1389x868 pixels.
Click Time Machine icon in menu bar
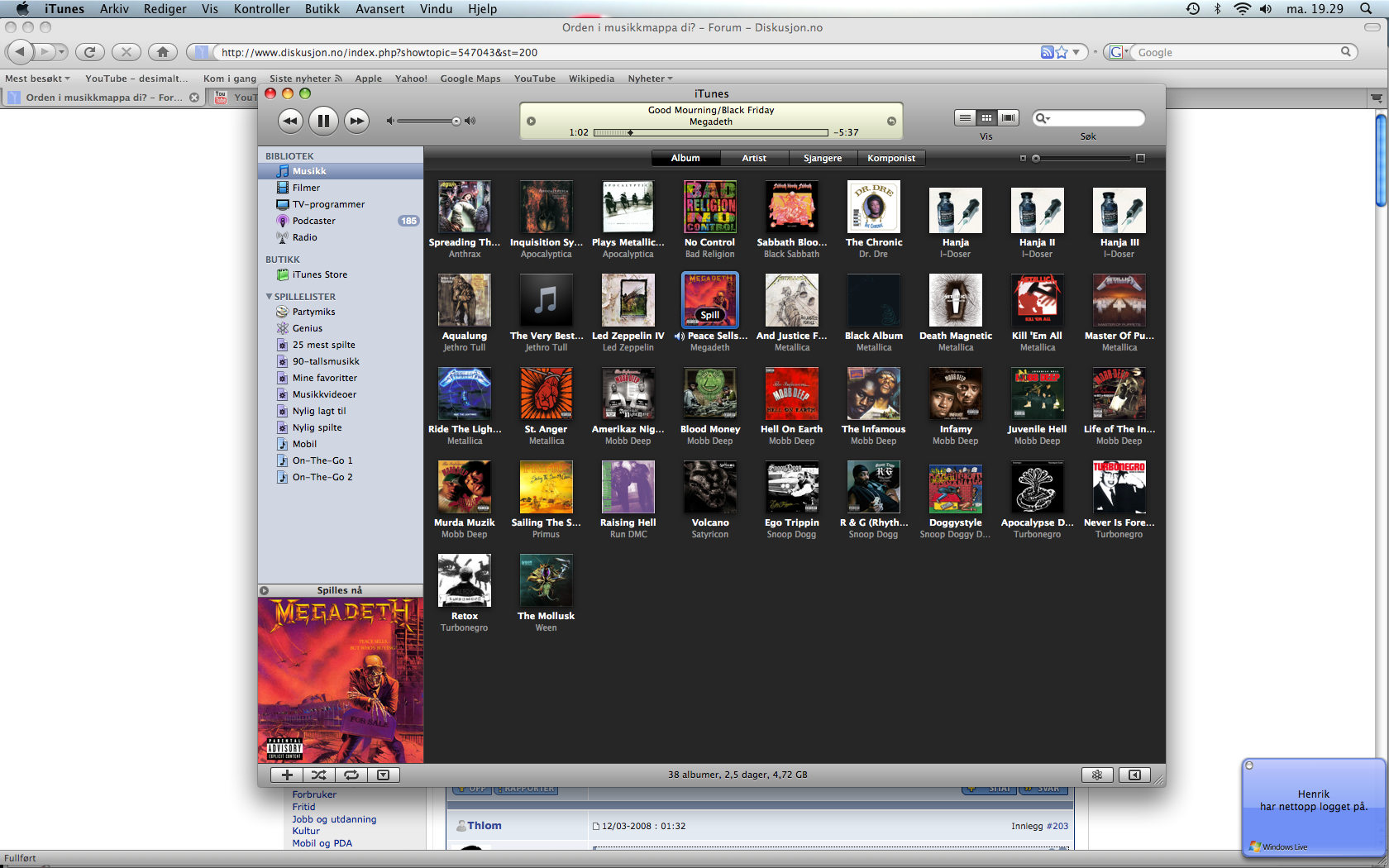[1192, 9]
